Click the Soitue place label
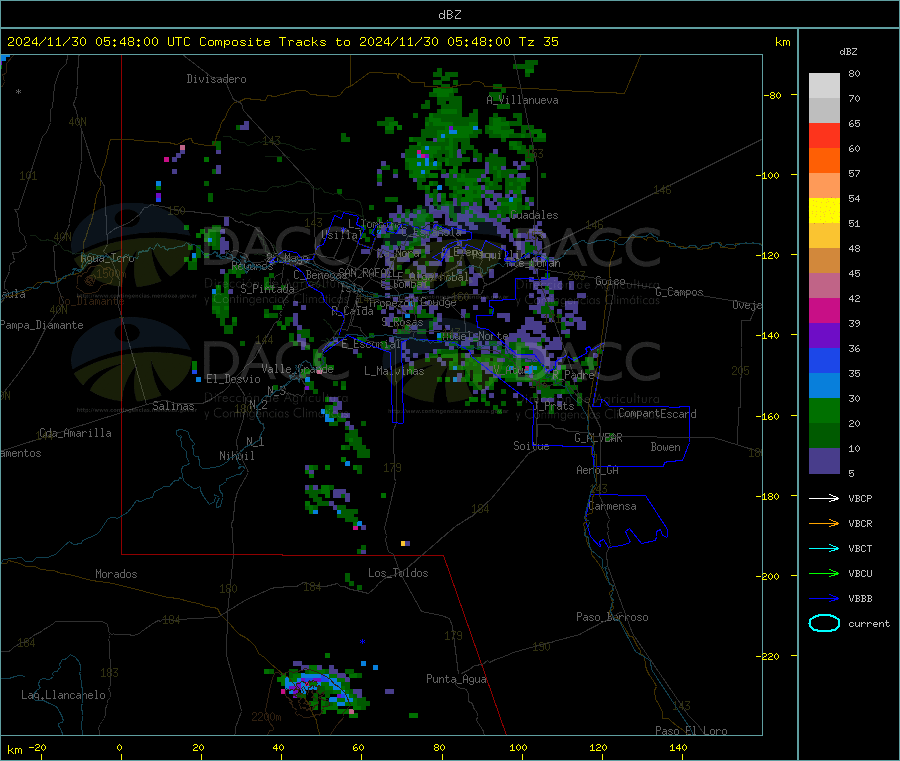This screenshot has width=900, height=761. point(531,446)
